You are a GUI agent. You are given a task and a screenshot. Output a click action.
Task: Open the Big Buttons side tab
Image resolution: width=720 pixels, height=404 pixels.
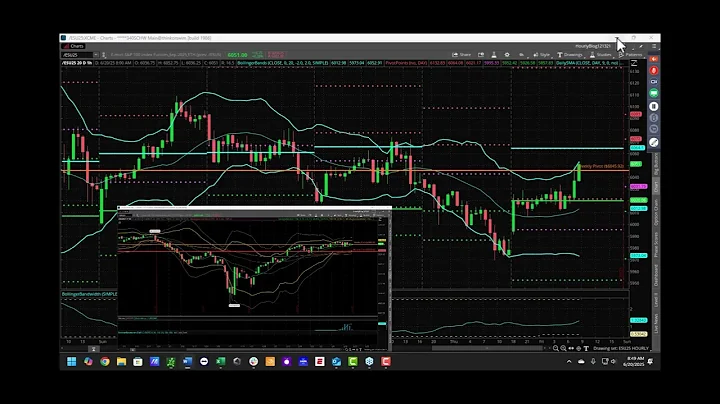656,164
